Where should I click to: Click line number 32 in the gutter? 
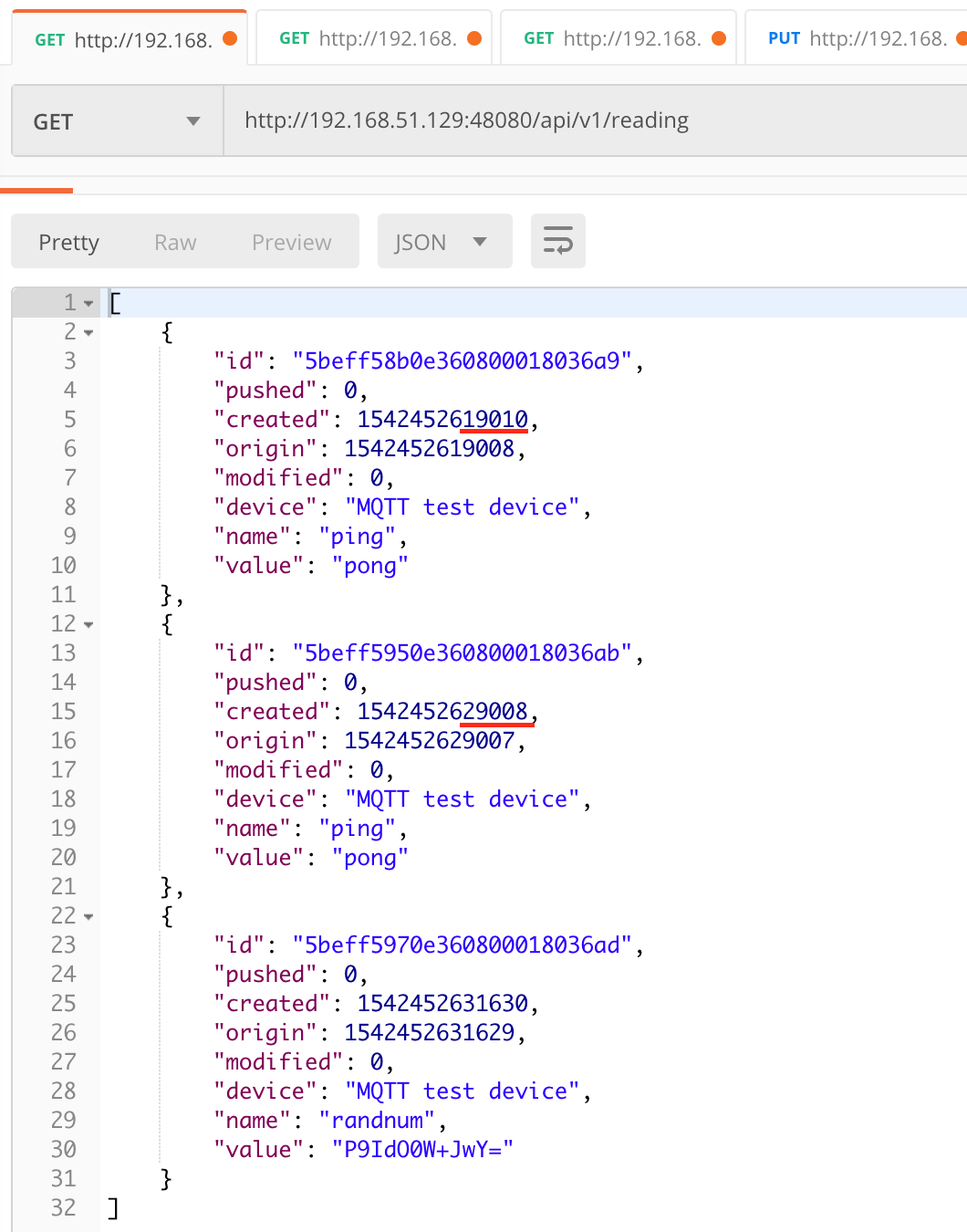(x=63, y=1207)
